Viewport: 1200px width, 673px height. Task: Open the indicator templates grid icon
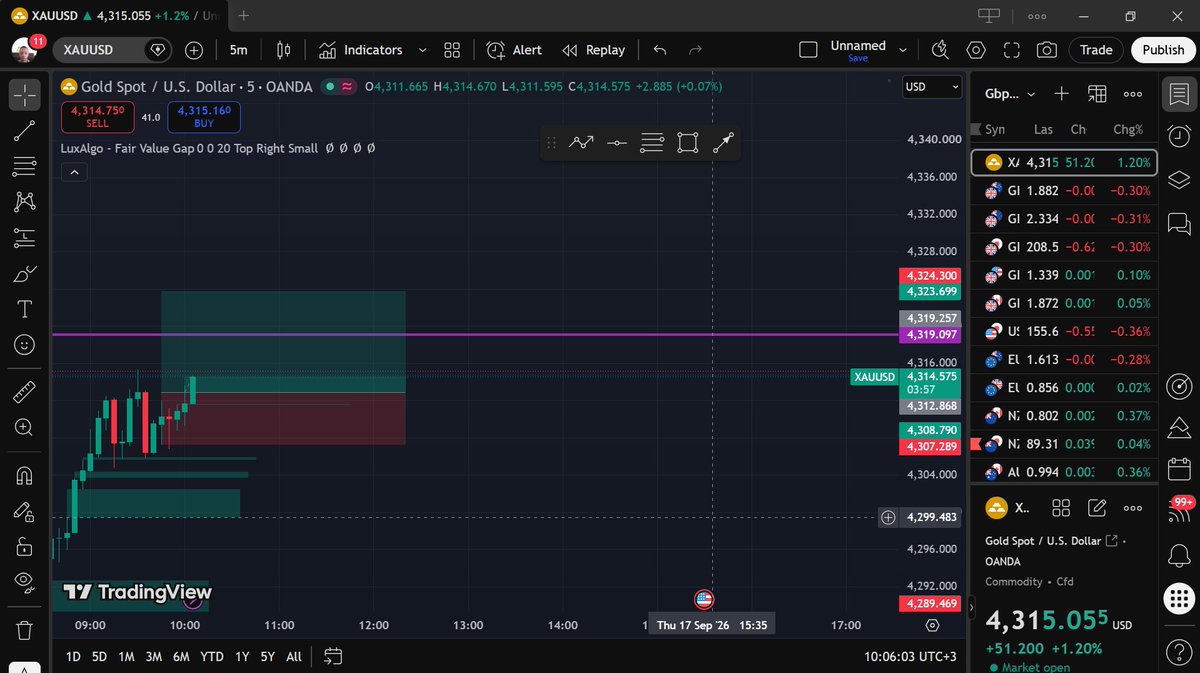pyautogui.click(x=452, y=50)
